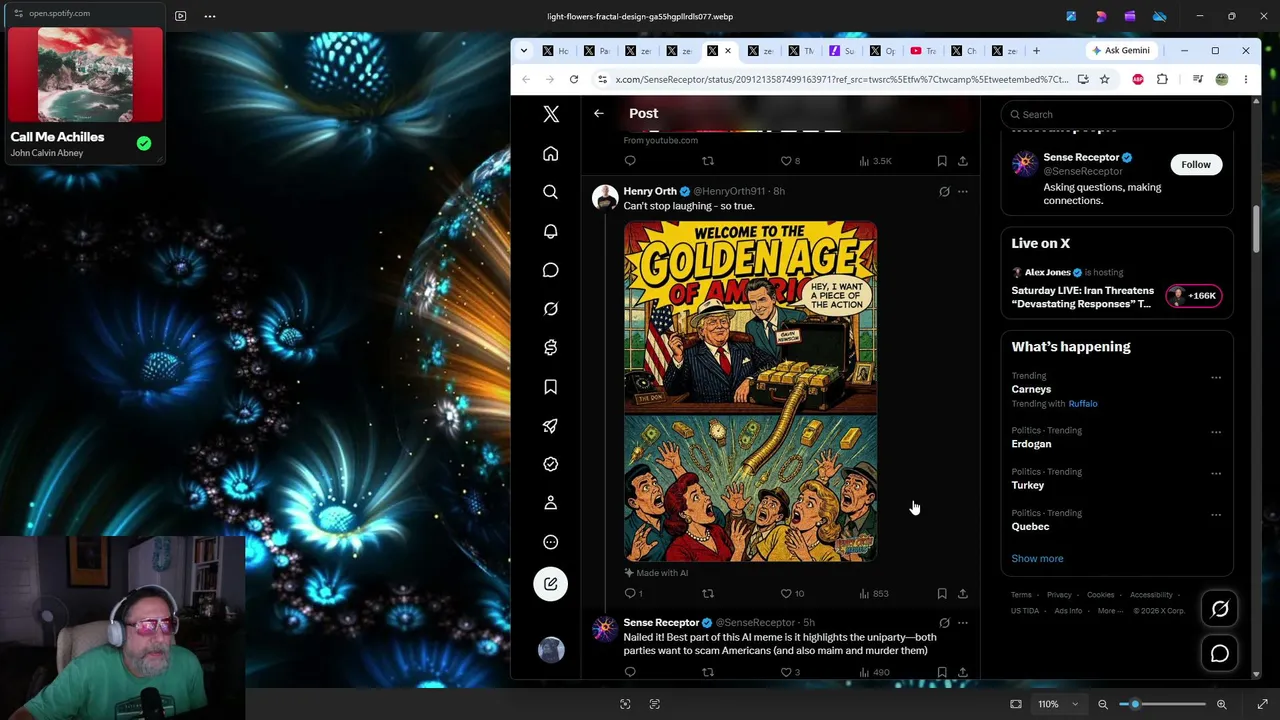
Task: Open the floating Grok button
Action: click(1220, 609)
